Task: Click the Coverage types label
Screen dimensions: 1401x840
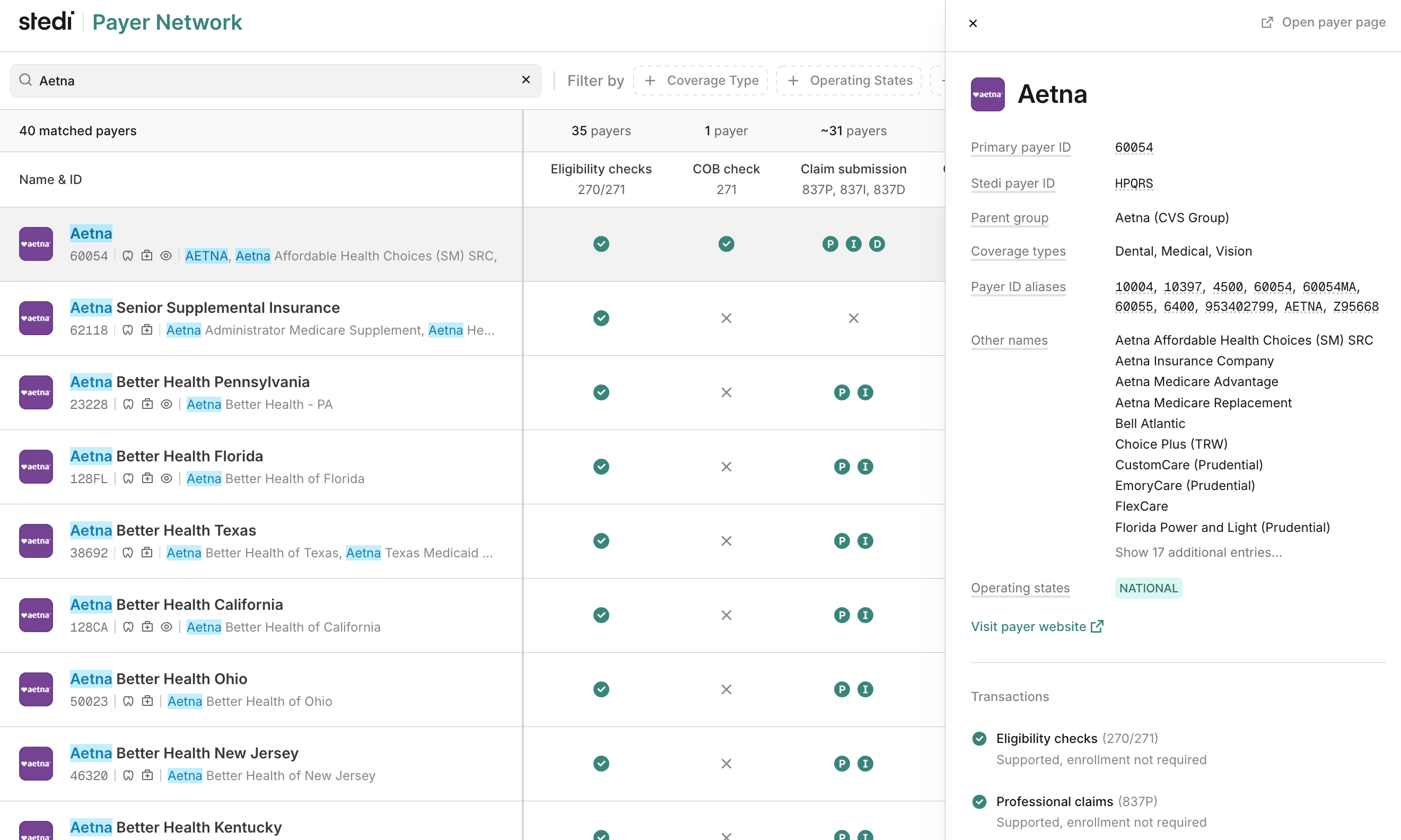Action: 1018,251
